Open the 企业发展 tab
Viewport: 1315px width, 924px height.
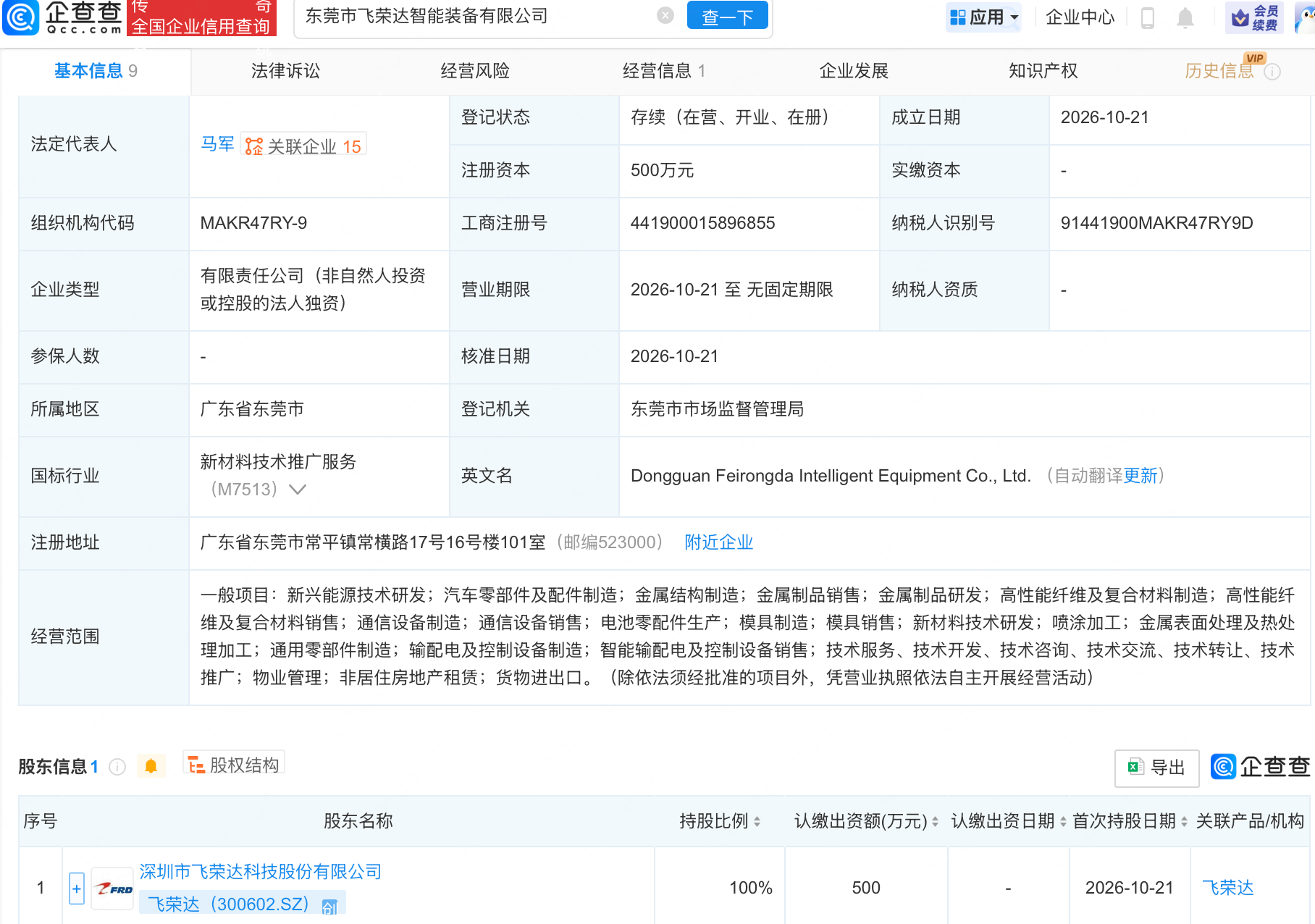pos(854,71)
